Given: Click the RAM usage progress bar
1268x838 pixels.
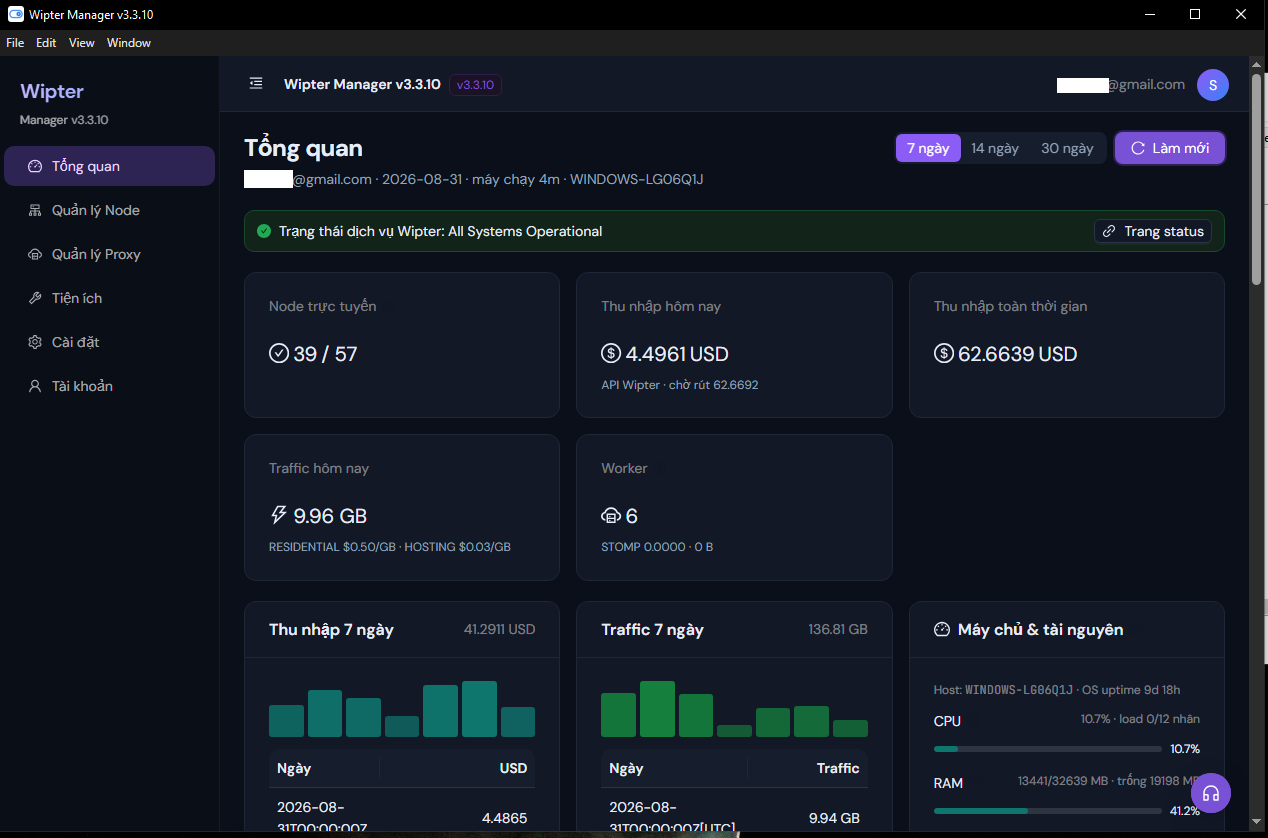Looking at the screenshot, I should 1047,810.
